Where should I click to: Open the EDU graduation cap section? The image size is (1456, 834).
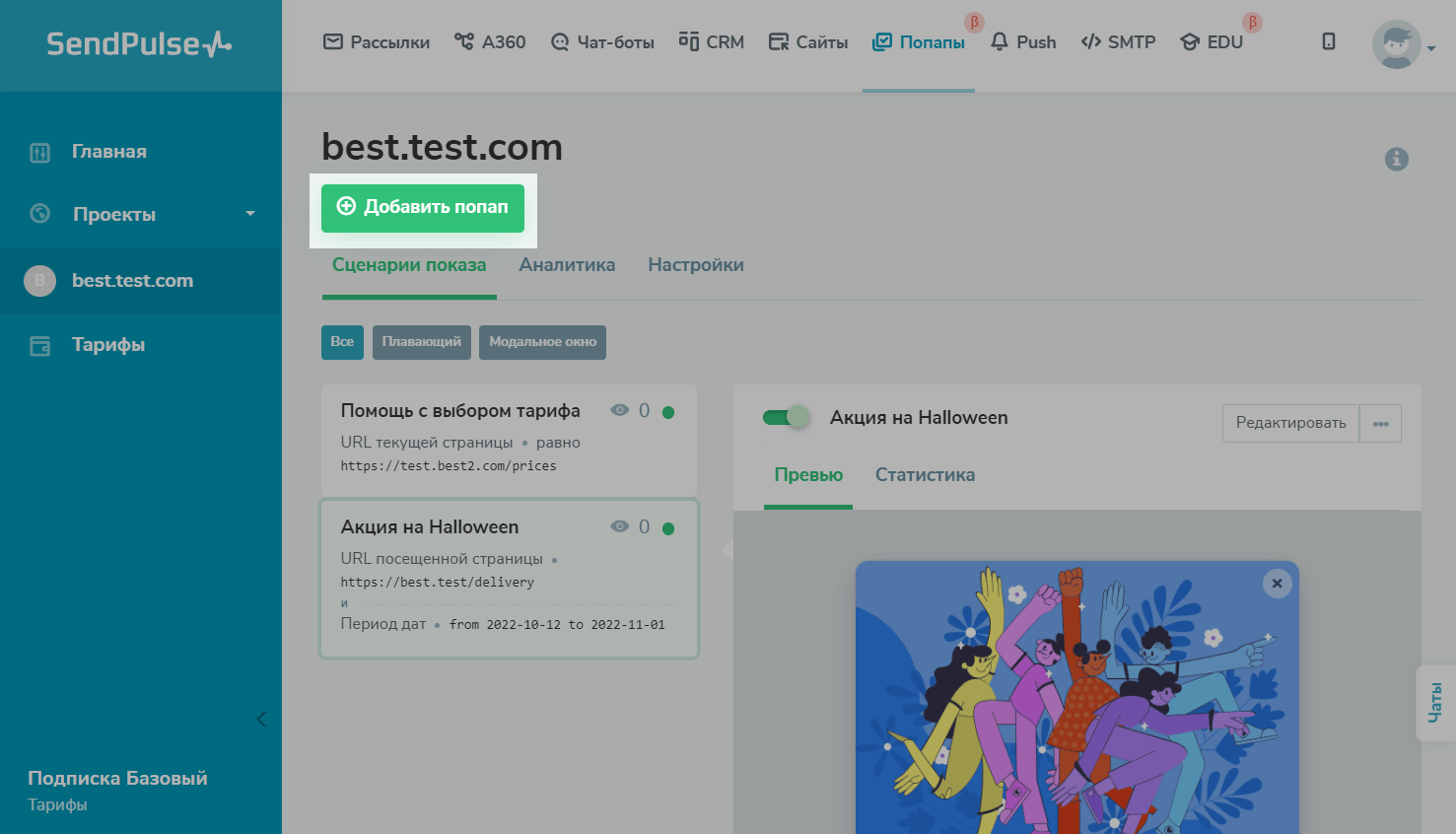(1212, 42)
